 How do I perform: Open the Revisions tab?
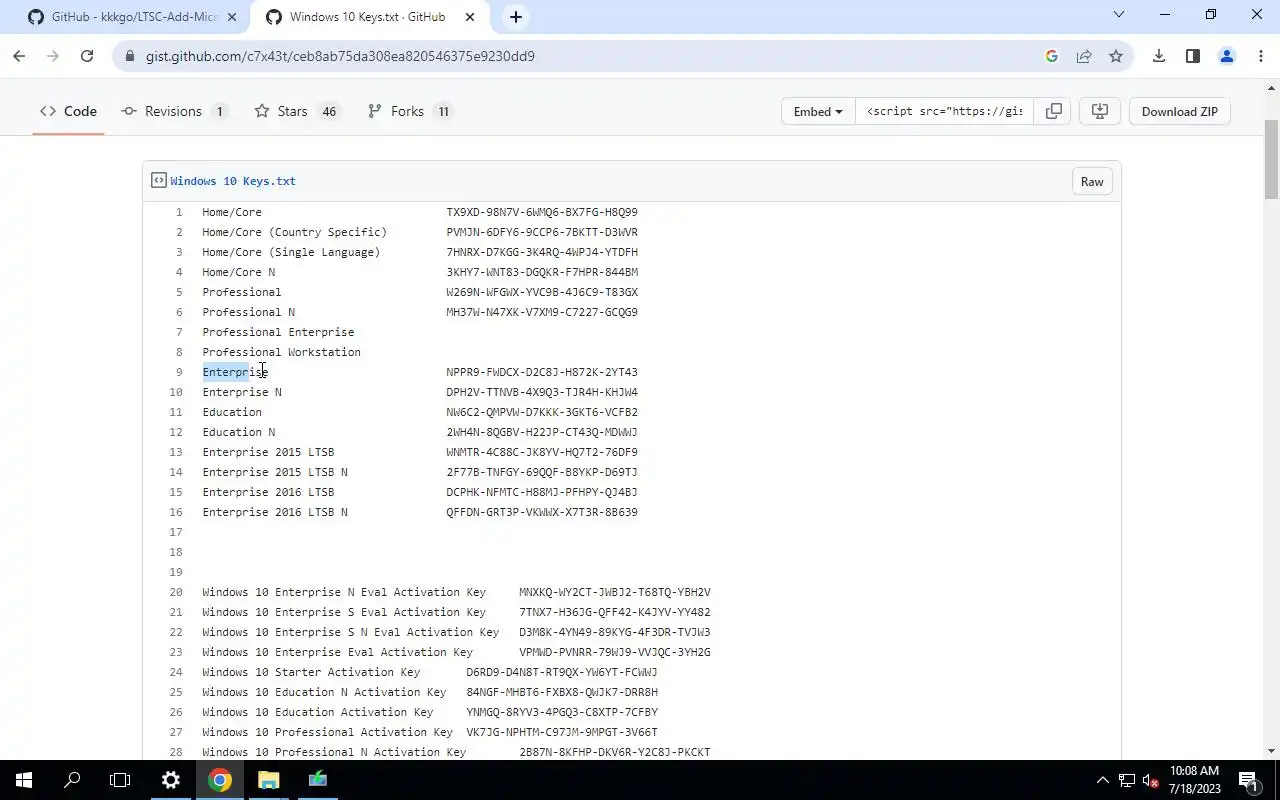[175, 111]
